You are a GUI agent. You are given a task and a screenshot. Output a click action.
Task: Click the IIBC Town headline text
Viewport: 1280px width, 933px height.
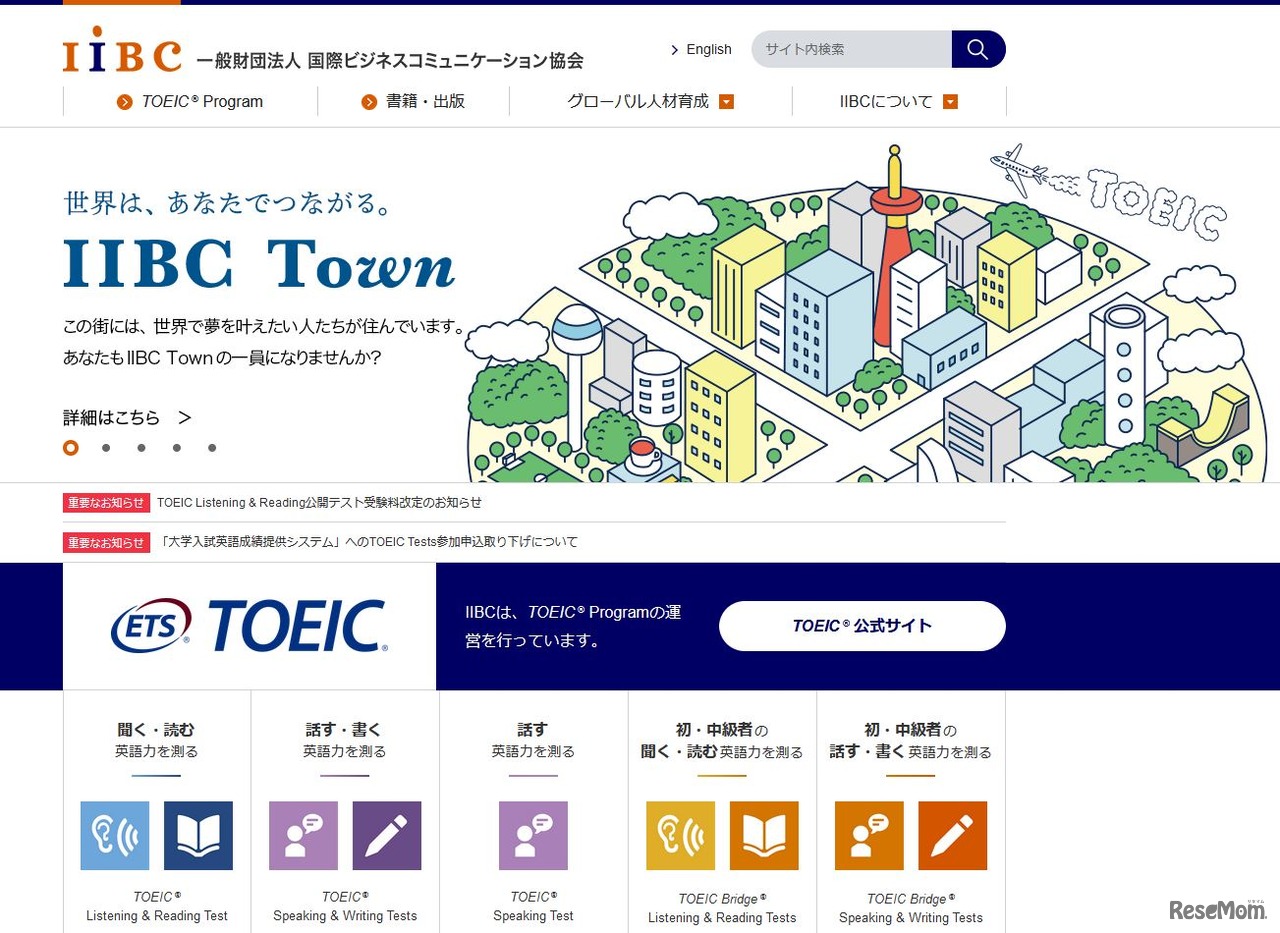[x=259, y=264]
